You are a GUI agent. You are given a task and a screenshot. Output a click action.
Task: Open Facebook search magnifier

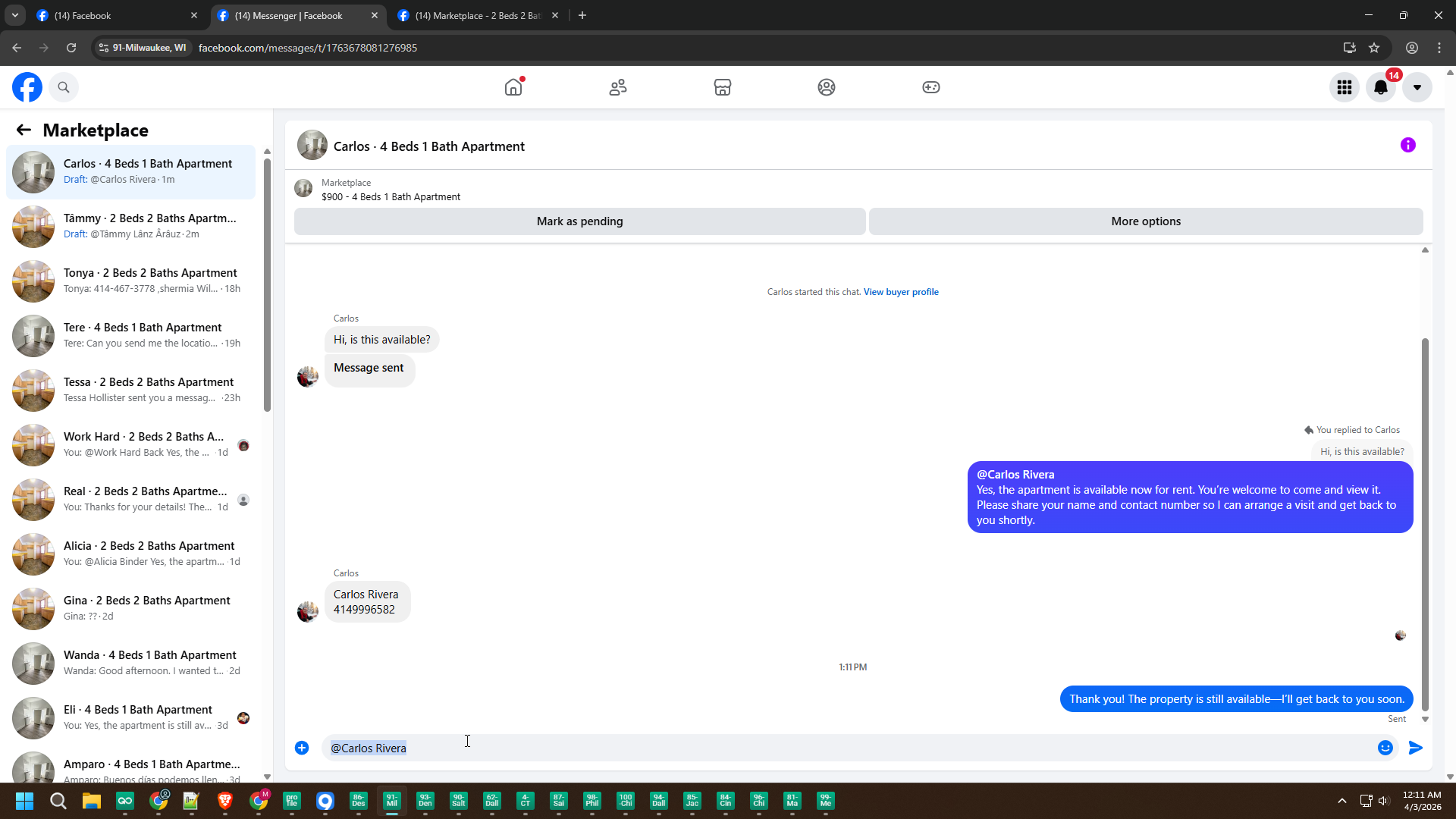click(64, 87)
